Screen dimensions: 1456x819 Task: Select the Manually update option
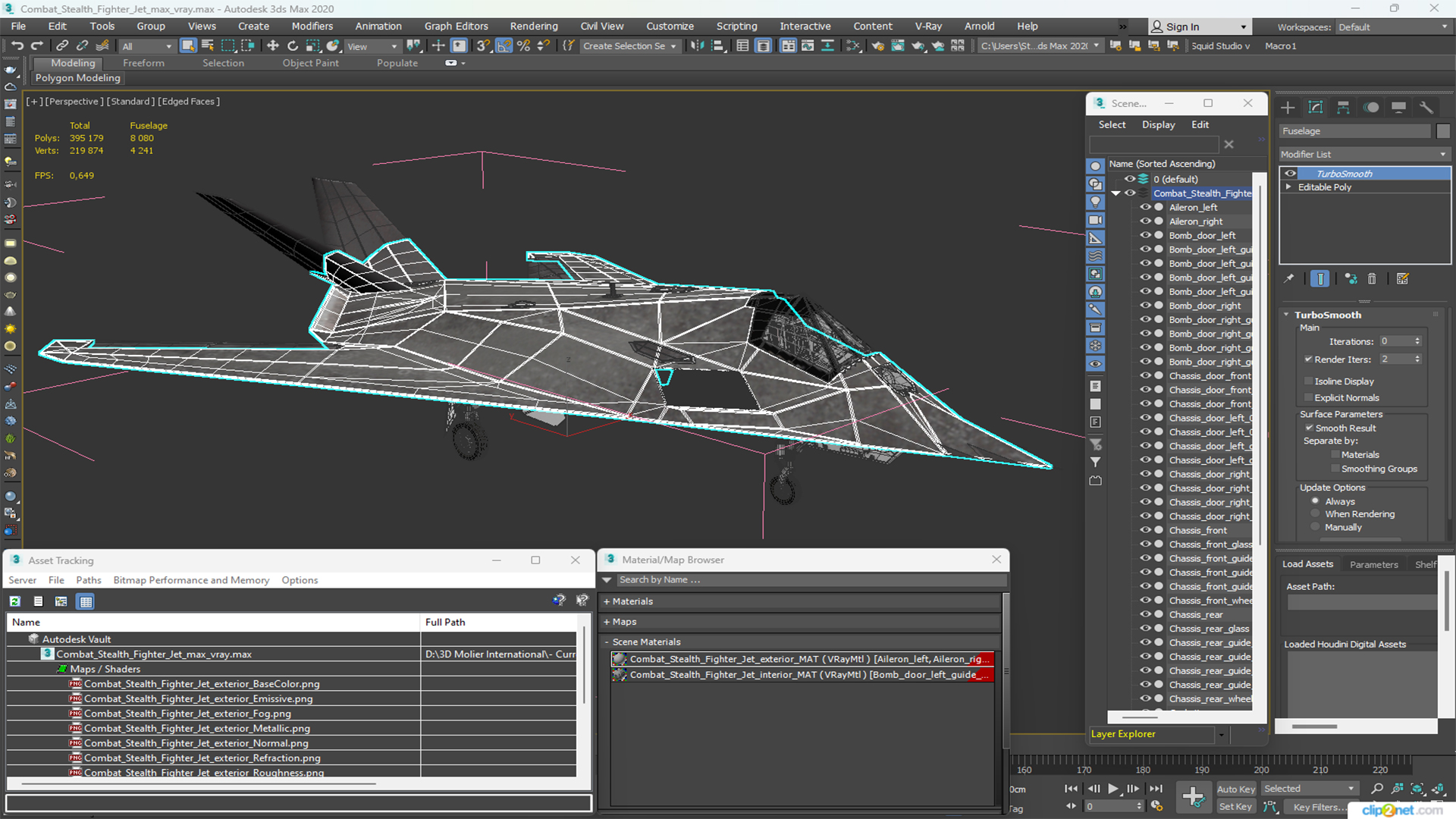[x=1315, y=527]
